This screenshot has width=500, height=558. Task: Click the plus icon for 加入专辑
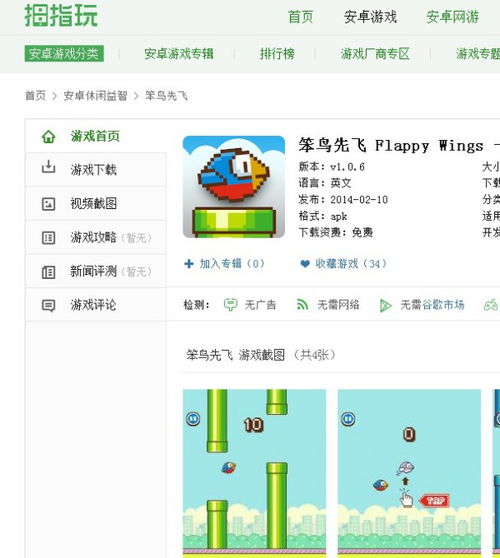[x=189, y=264]
